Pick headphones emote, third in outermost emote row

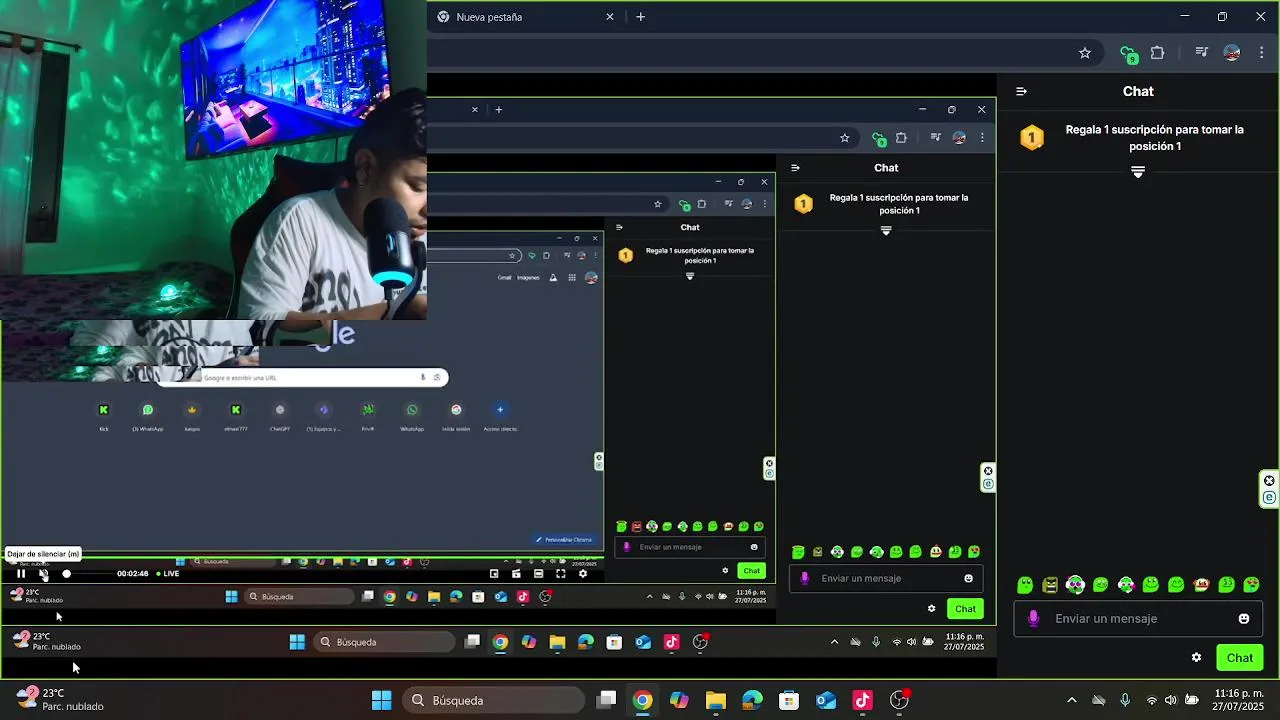[1075, 585]
